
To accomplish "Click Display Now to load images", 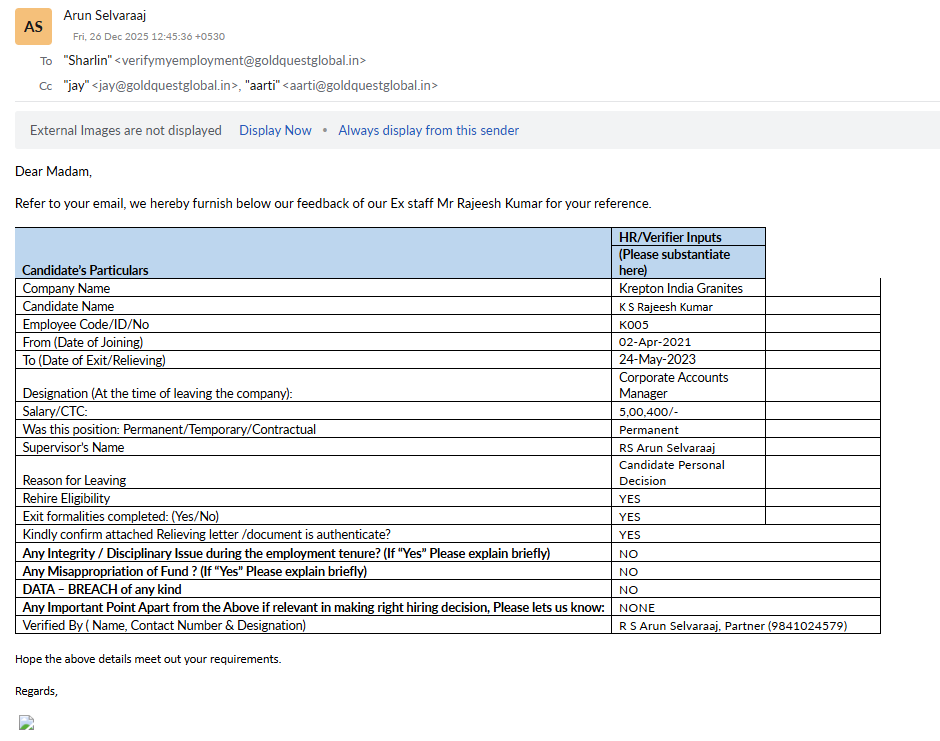I will coord(275,130).
